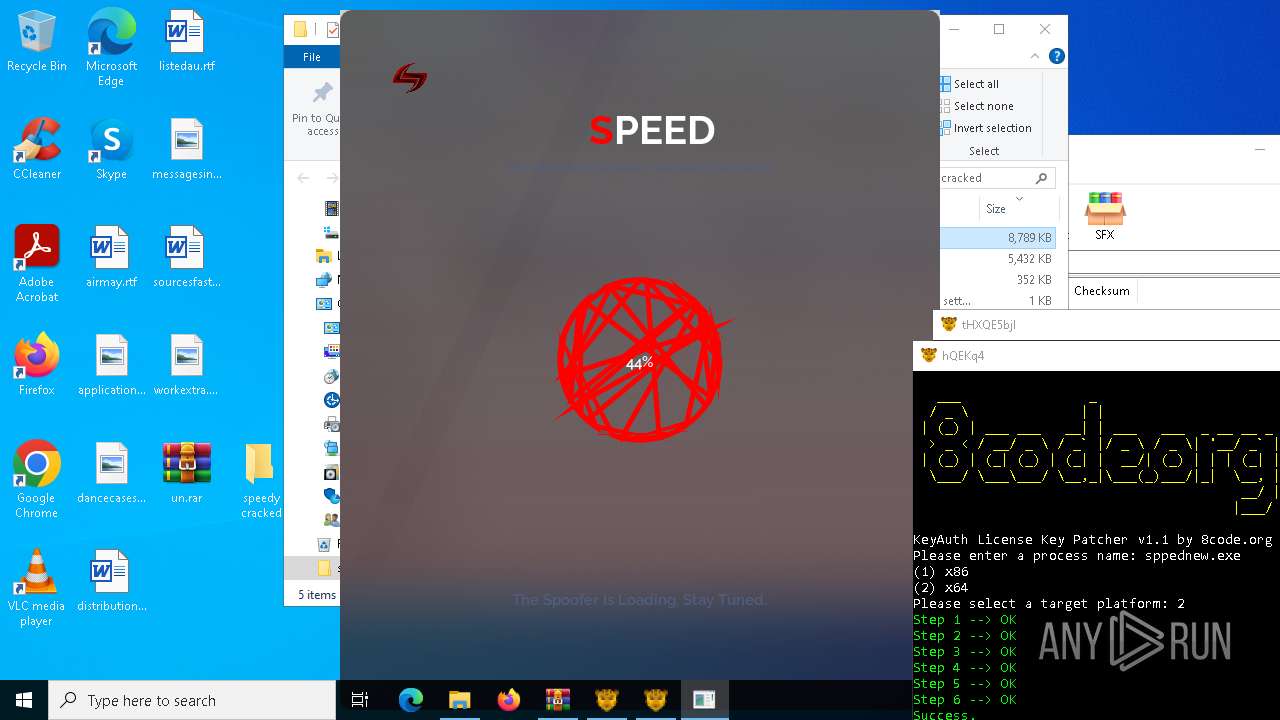
Task: Select the file row sized 352 KB
Action: point(998,280)
